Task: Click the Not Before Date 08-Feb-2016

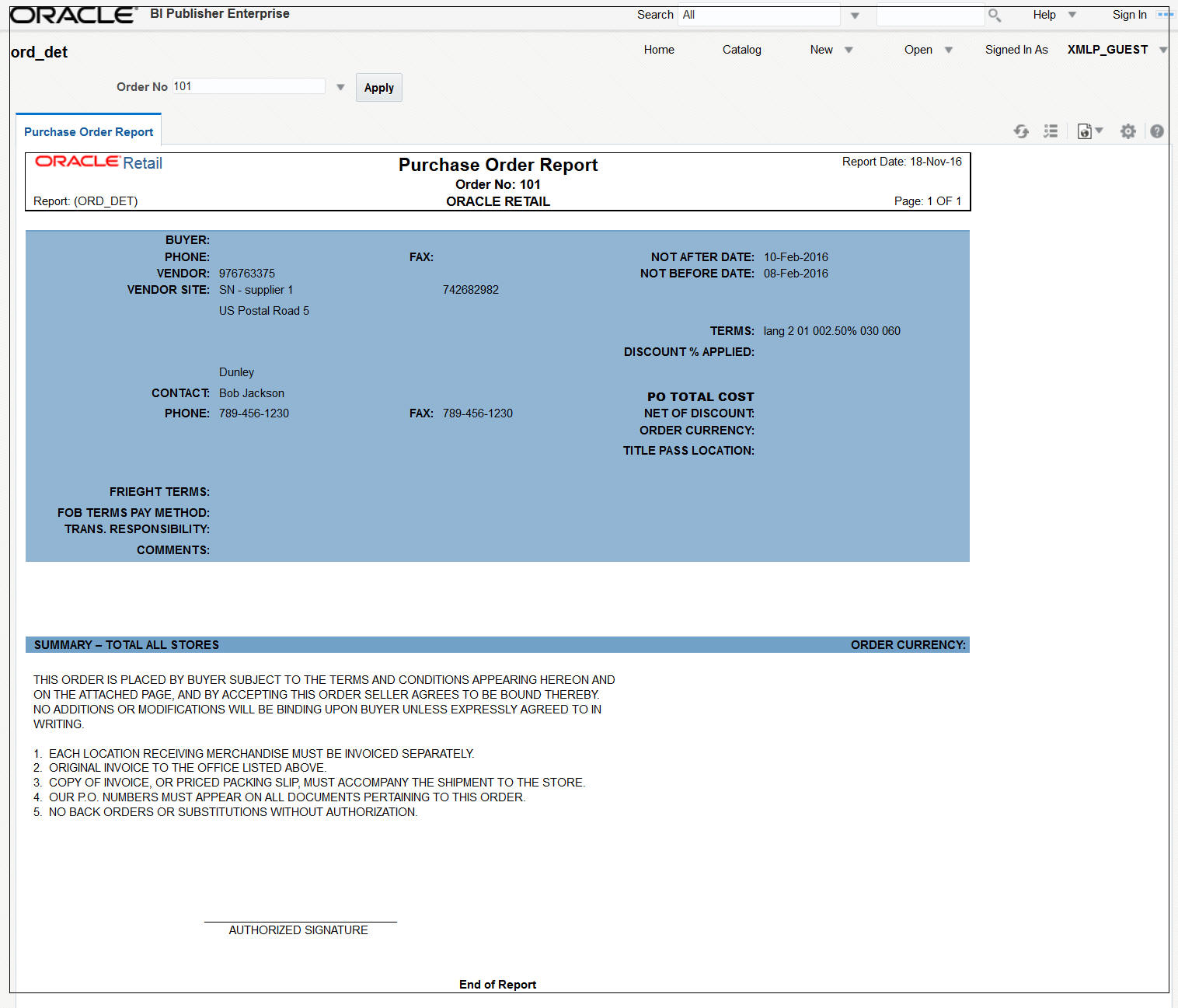Action: [x=796, y=274]
